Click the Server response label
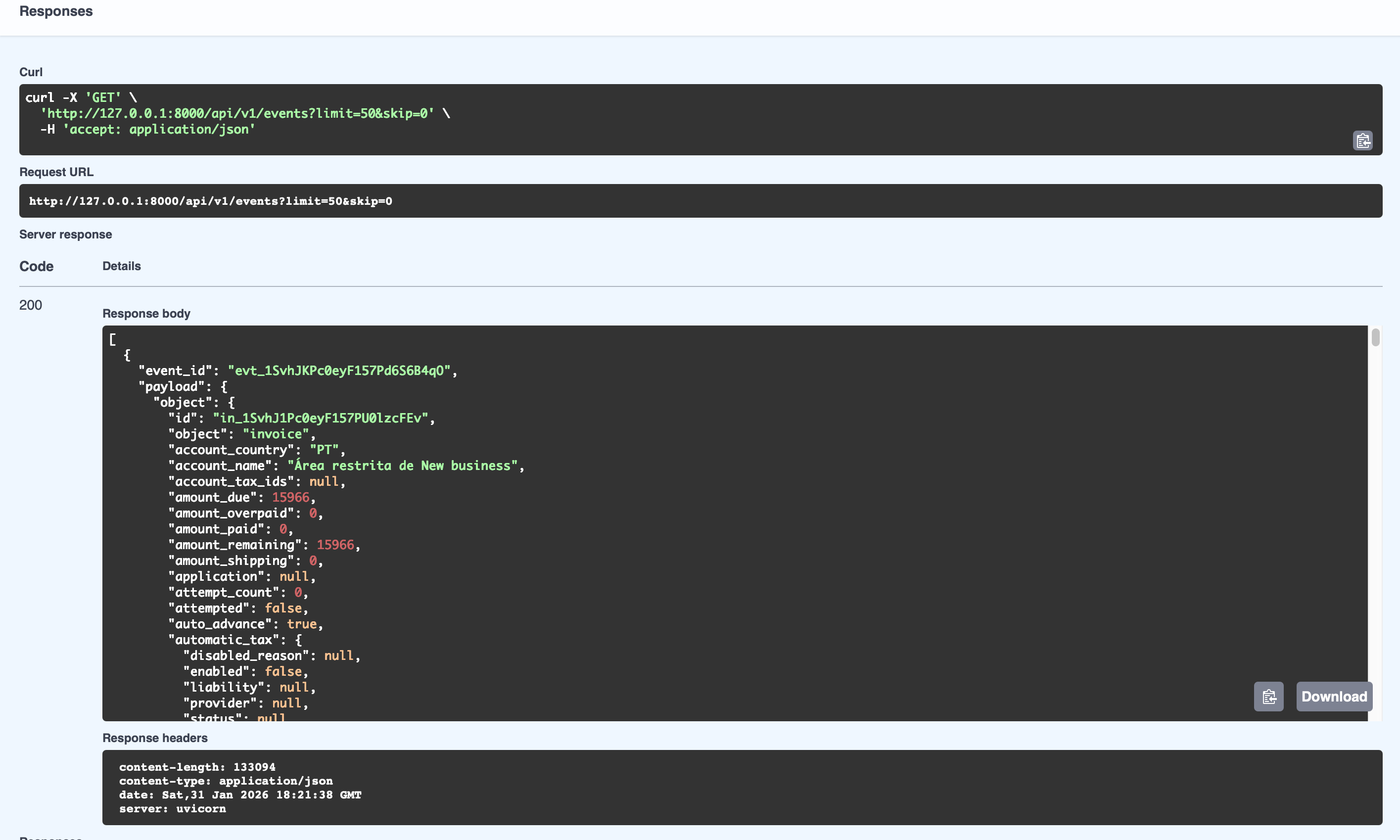Image resolution: width=1400 pixels, height=840 pixels. 65,234
